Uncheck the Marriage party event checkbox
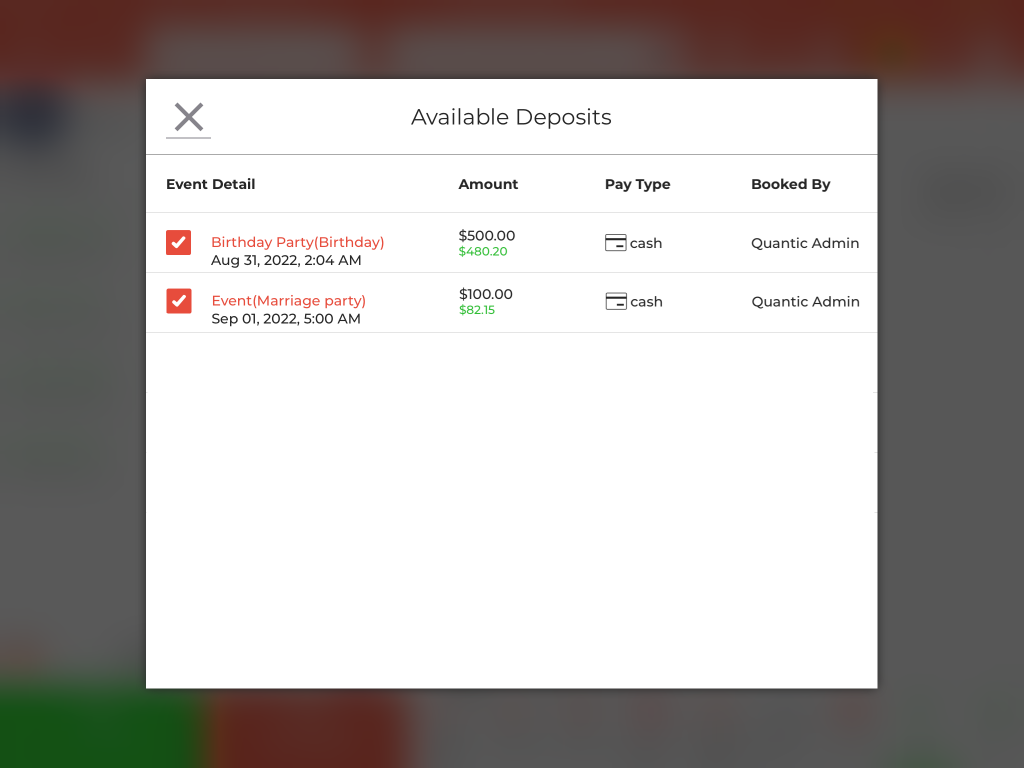 179,301
